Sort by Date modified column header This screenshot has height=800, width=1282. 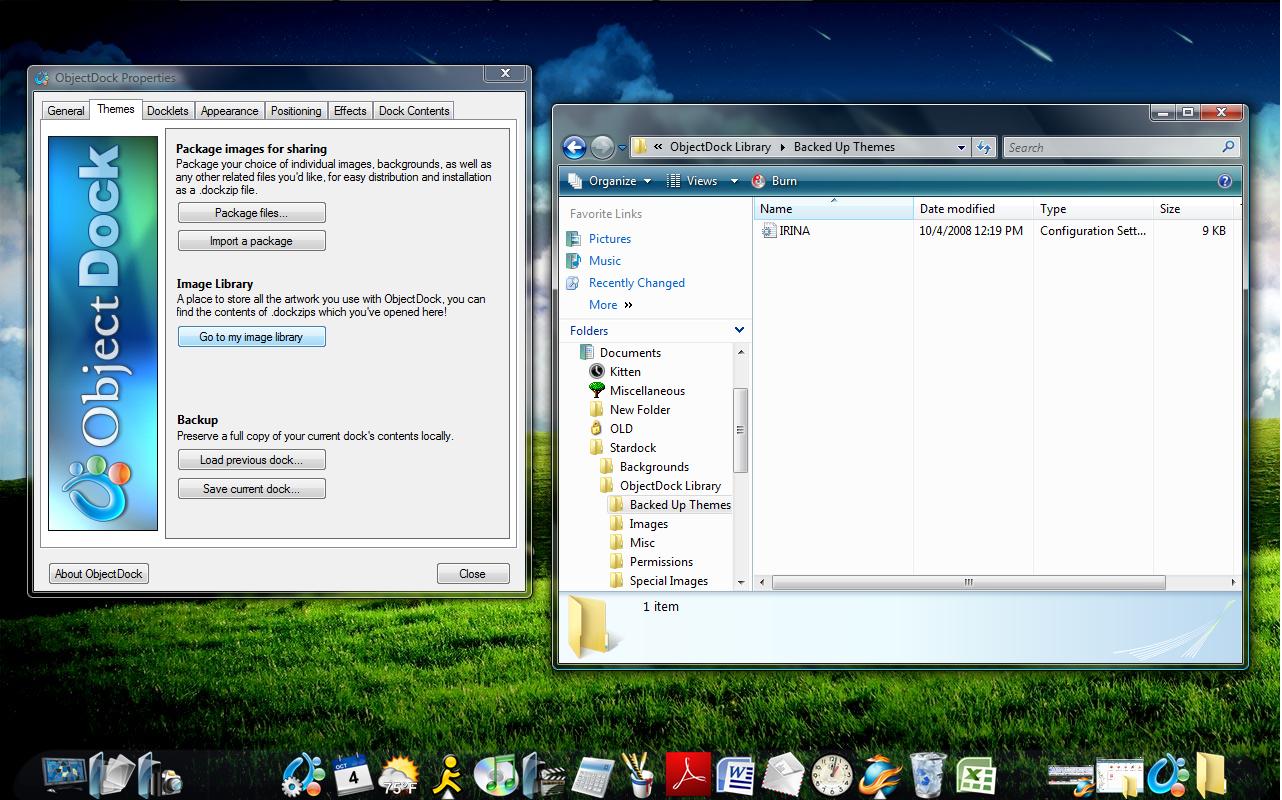coord(973,209)
